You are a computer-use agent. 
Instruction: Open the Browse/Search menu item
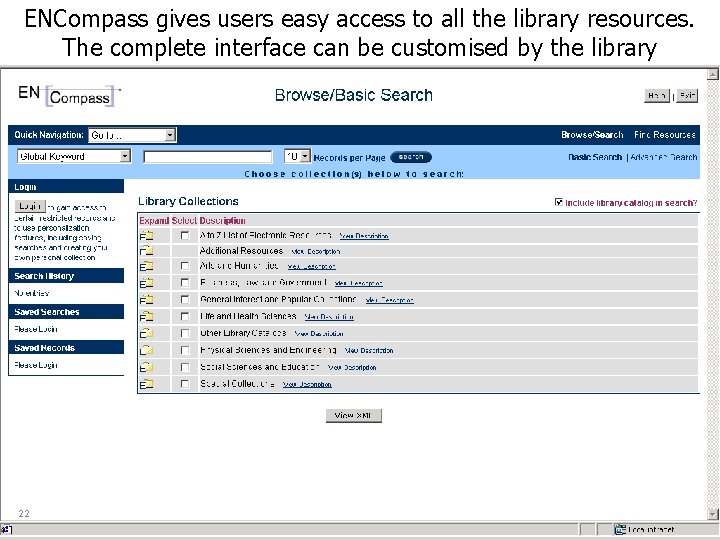[592, 135]
